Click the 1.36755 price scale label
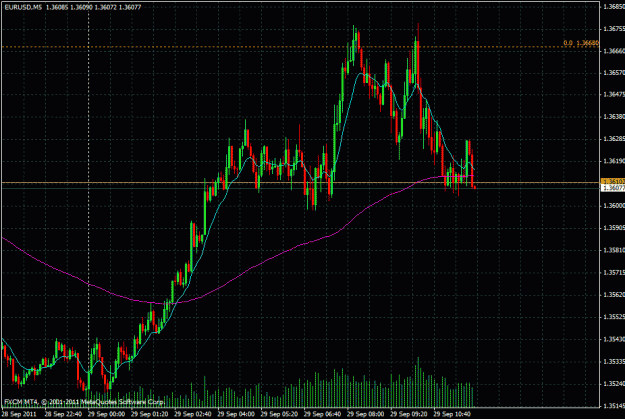 pos(614,29)
